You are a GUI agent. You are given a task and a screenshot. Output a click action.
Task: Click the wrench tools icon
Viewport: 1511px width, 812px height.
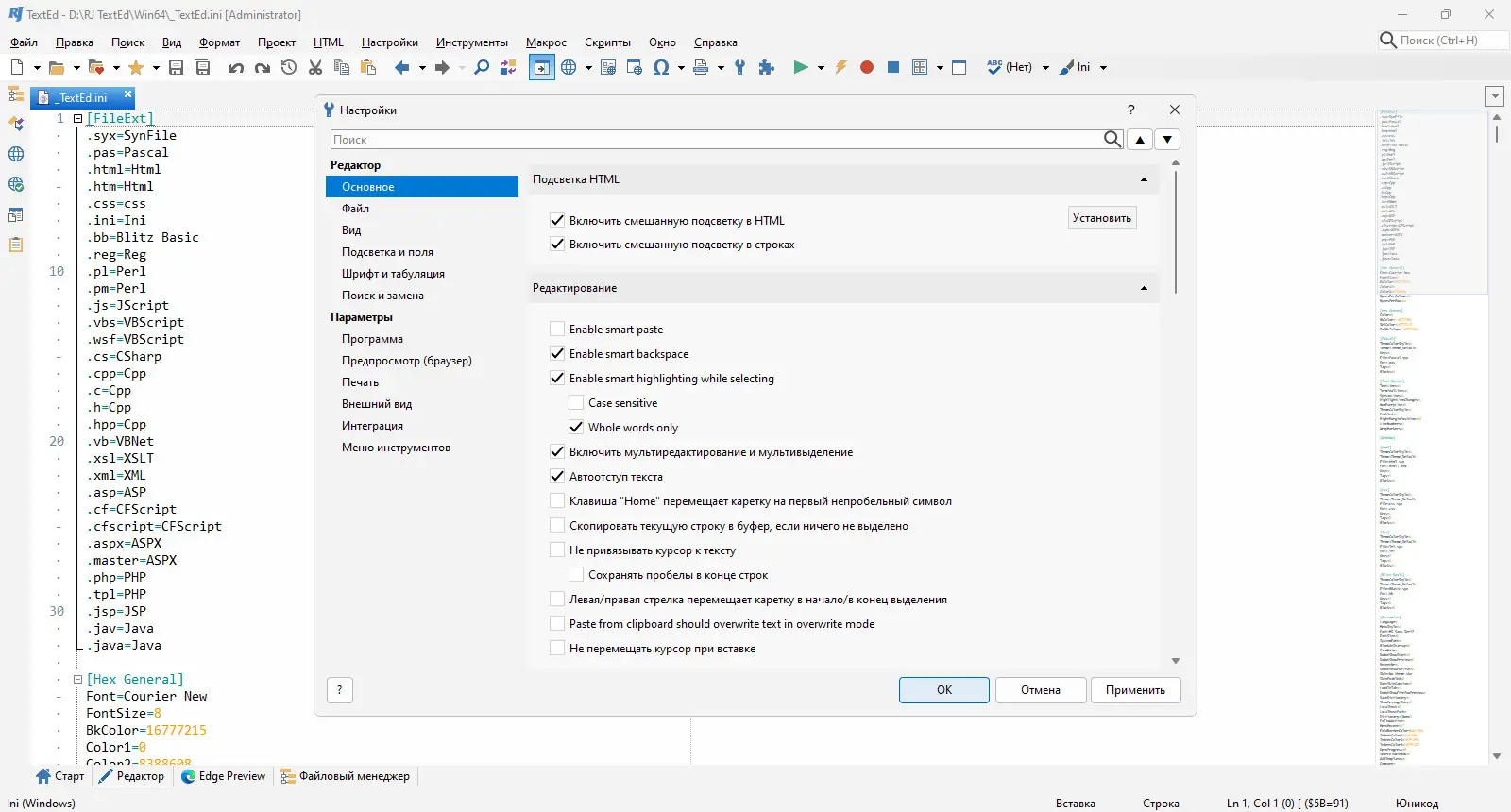(740, 67)
